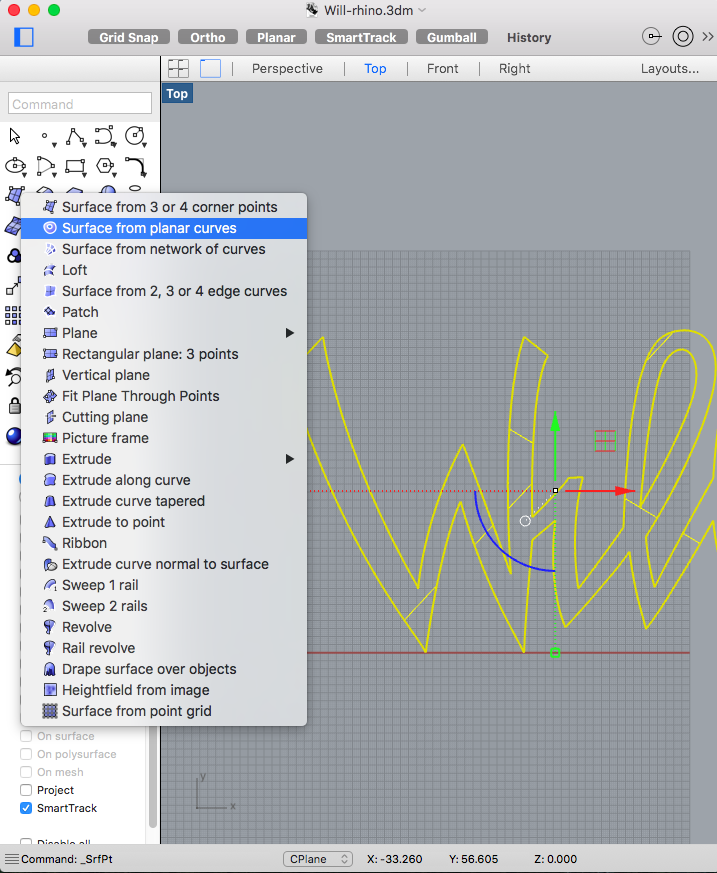
Task: Choose Drape surface over objects
Action: [x=164, y=669]
